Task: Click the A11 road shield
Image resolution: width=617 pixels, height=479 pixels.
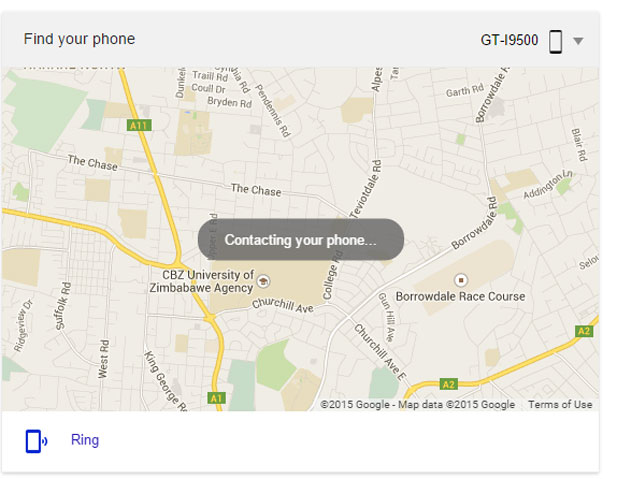Action: (x=139, y=126)
